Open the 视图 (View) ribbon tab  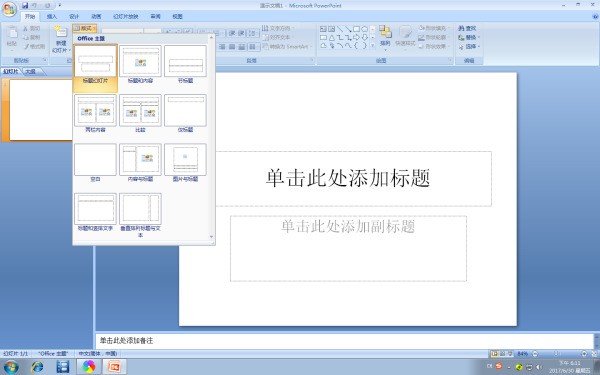(177, 16)
